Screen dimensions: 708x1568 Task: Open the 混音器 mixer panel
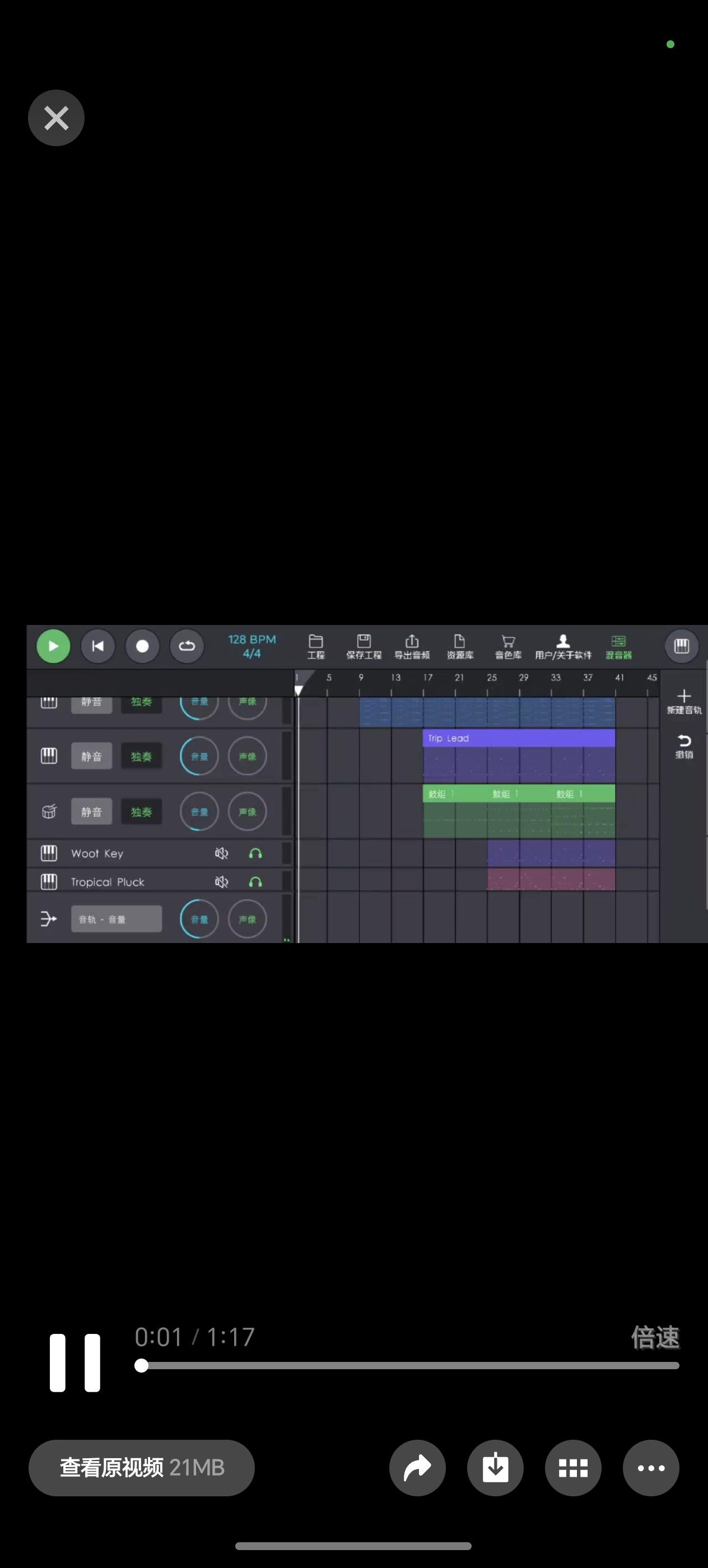click(618, 646)
